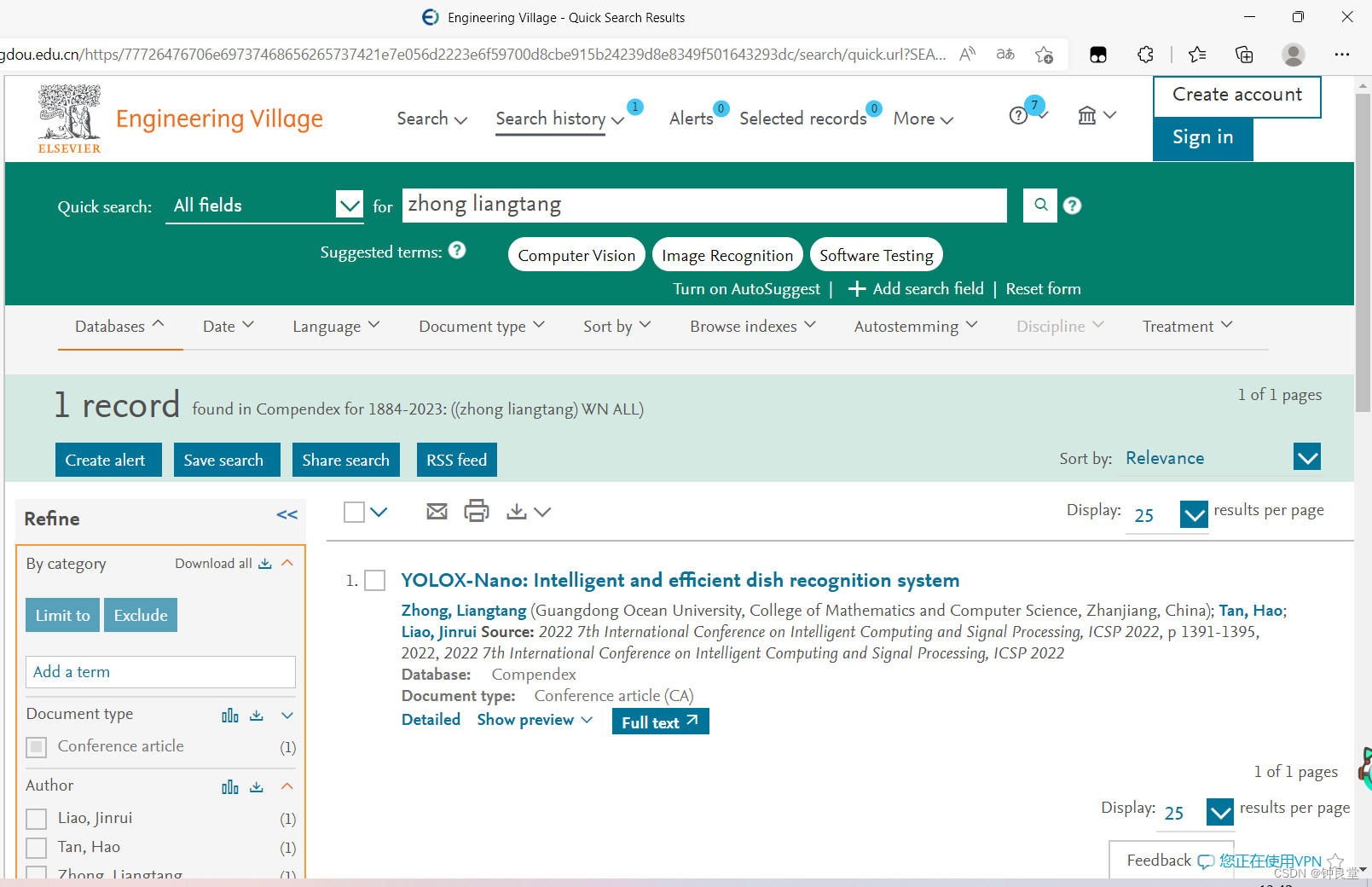Collapse Author facet chevron
Screen dimensions: 1372x887
287,786
